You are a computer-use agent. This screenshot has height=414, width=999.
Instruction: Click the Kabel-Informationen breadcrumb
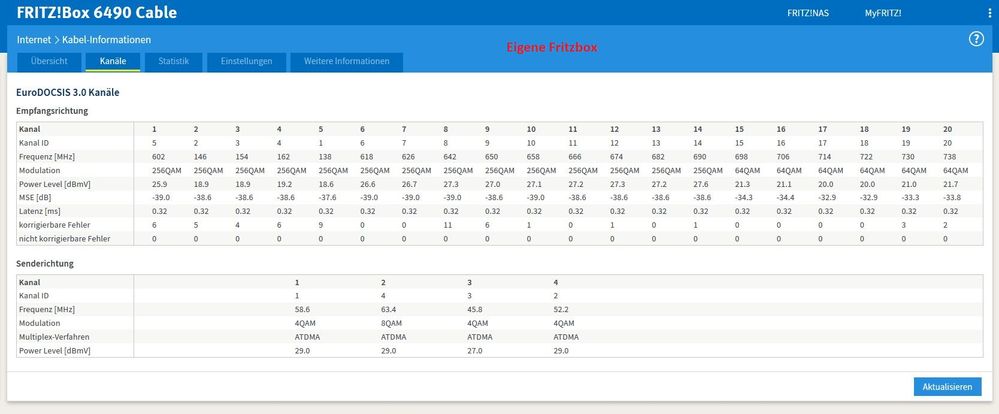point(106,39)
